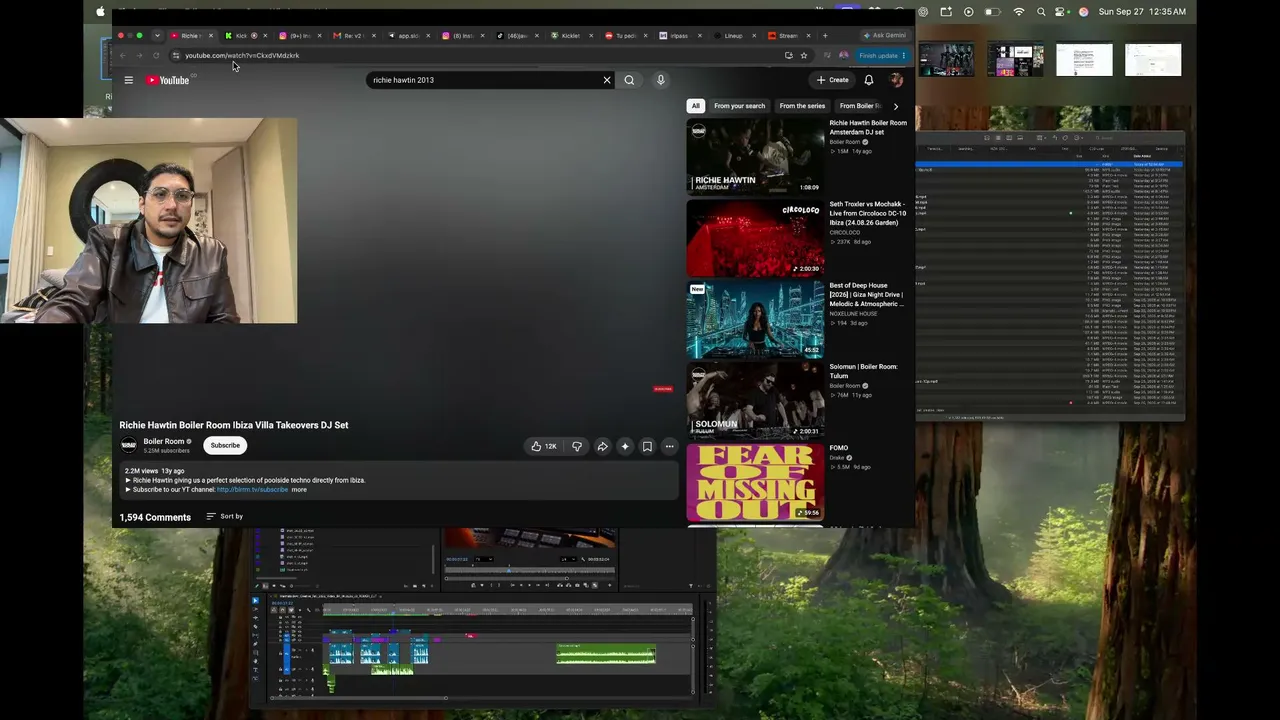This screenshot has width=1280, height=720.
Task: Subscribe to the Boiler Room channel
Action: 225,445
